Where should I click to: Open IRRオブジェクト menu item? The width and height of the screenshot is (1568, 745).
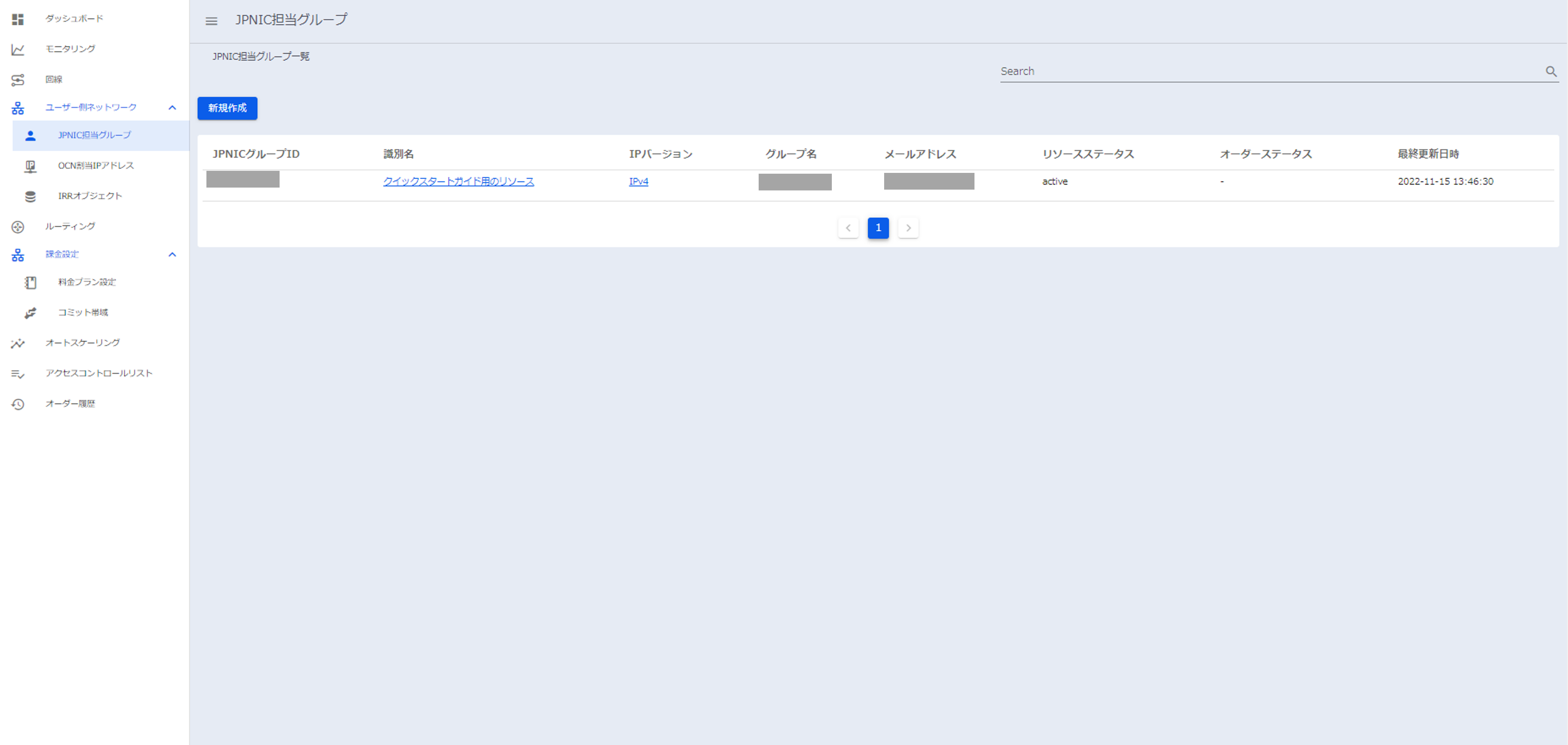click(x=90, y=196)
